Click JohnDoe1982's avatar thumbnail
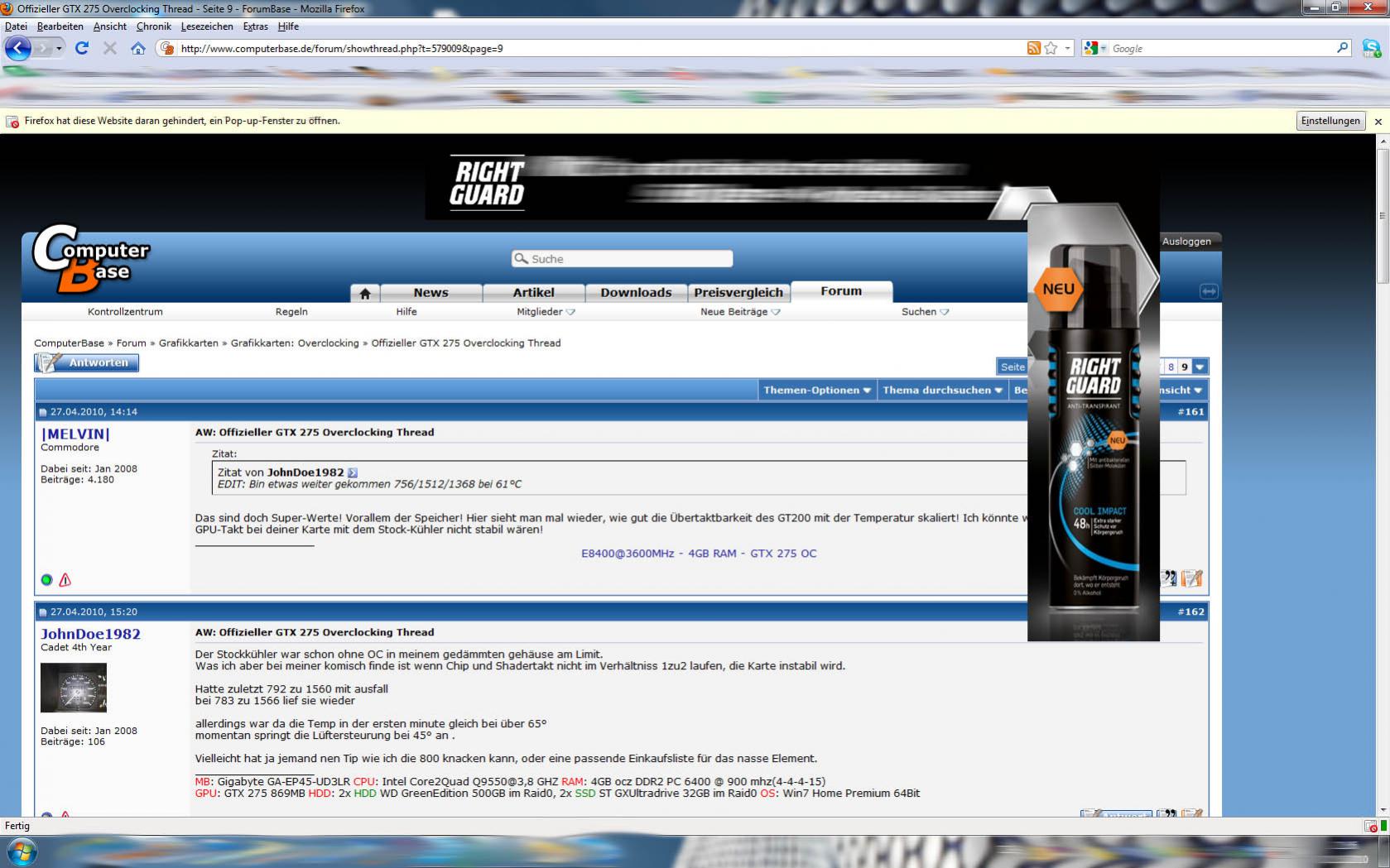 pyautogui.click(x=74, y=688)
